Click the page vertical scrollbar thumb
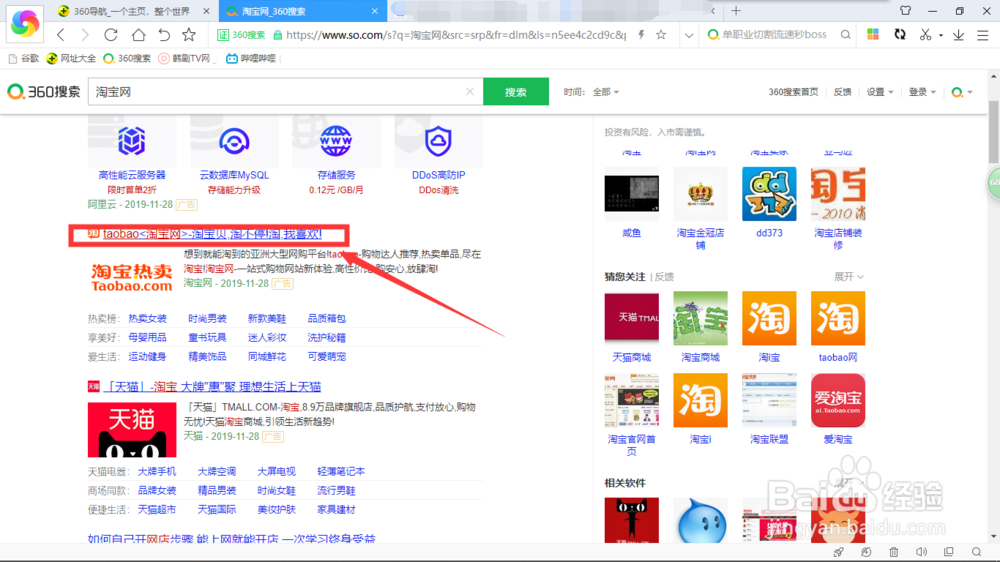Screen dimensions: 1000x562 [994, 131]
